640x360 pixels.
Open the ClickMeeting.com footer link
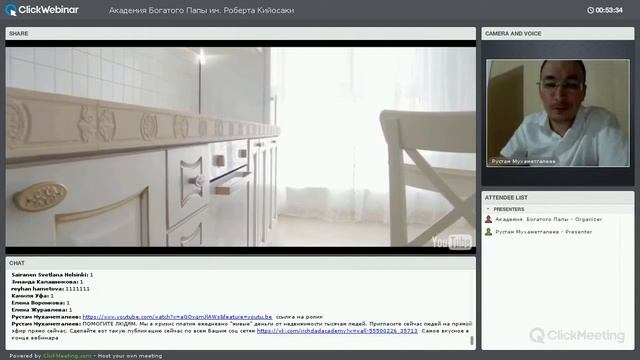(x=67, y=356)
